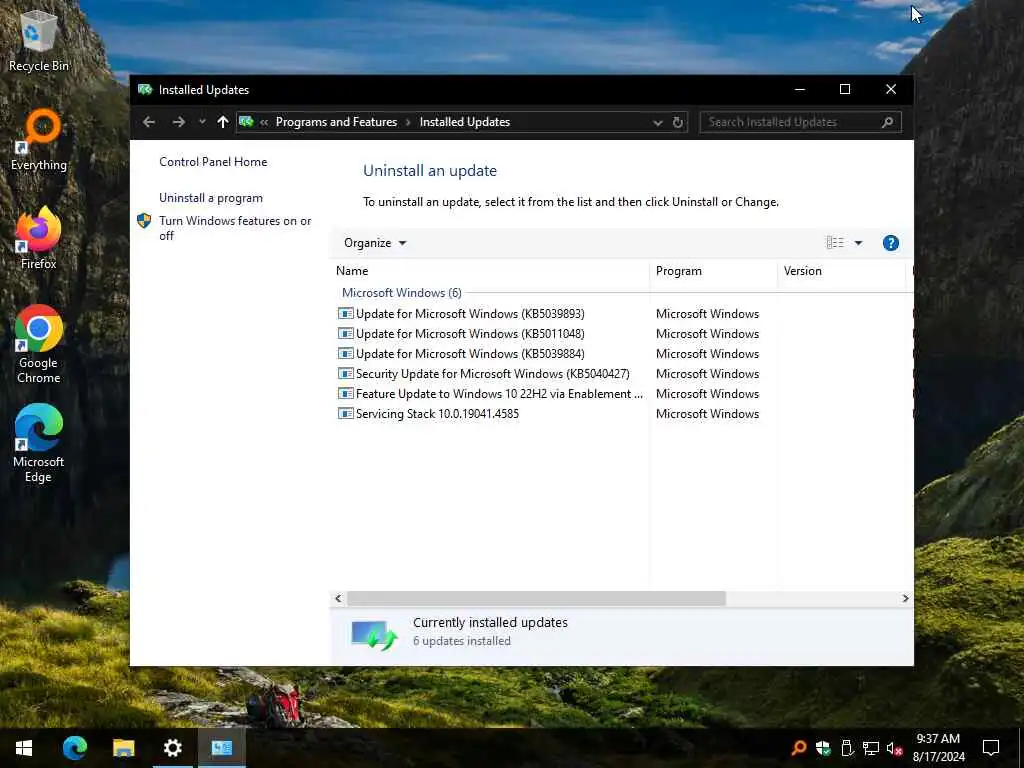
Task: Collapse the Microsoft Windows (6) group
Action: [402, 293]
